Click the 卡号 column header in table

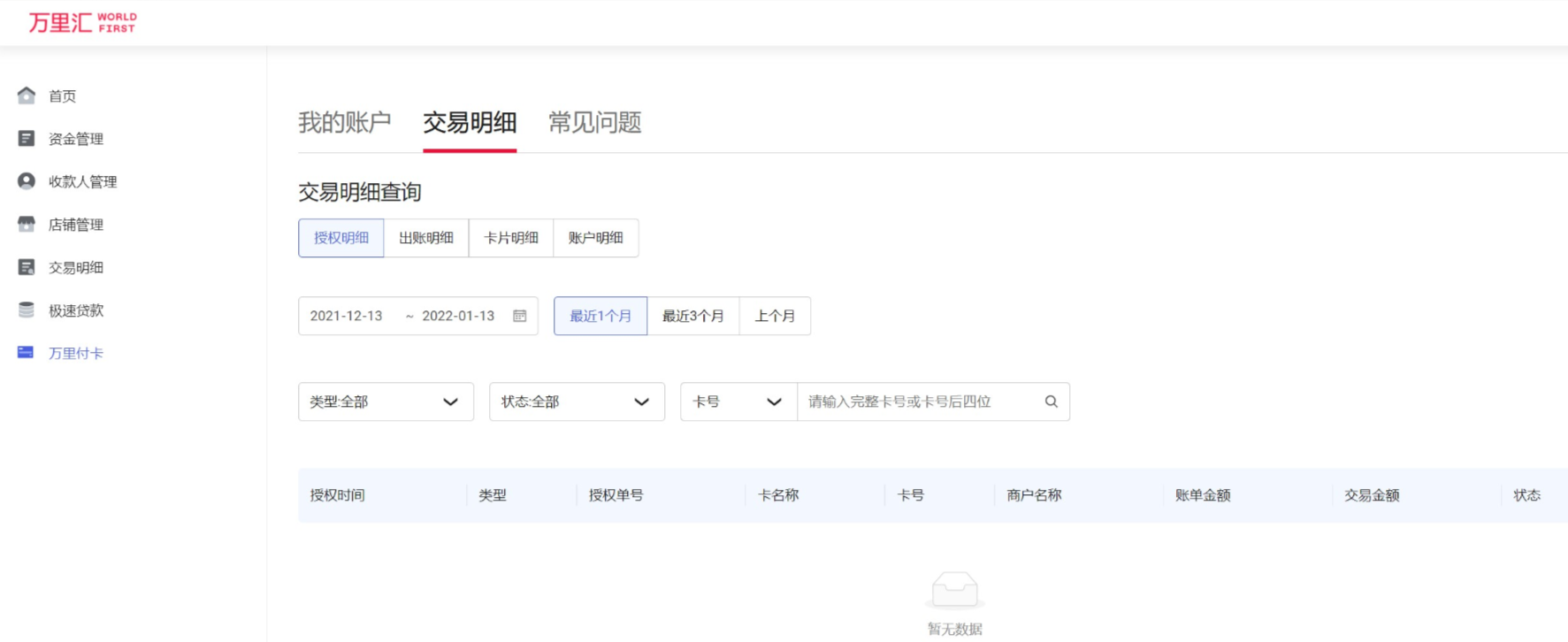pos(911,495)
